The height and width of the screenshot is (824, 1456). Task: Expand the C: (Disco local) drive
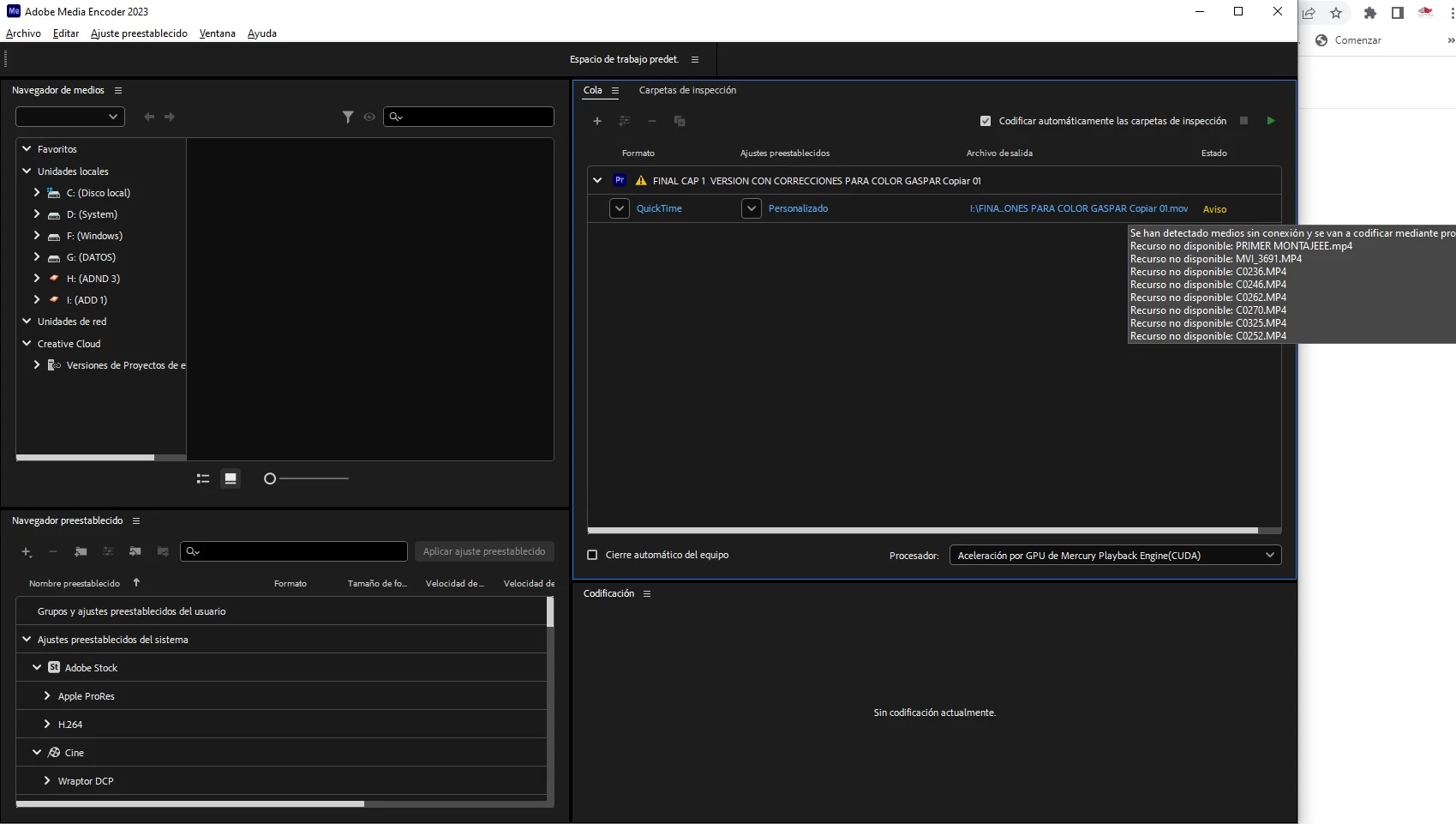37,193
